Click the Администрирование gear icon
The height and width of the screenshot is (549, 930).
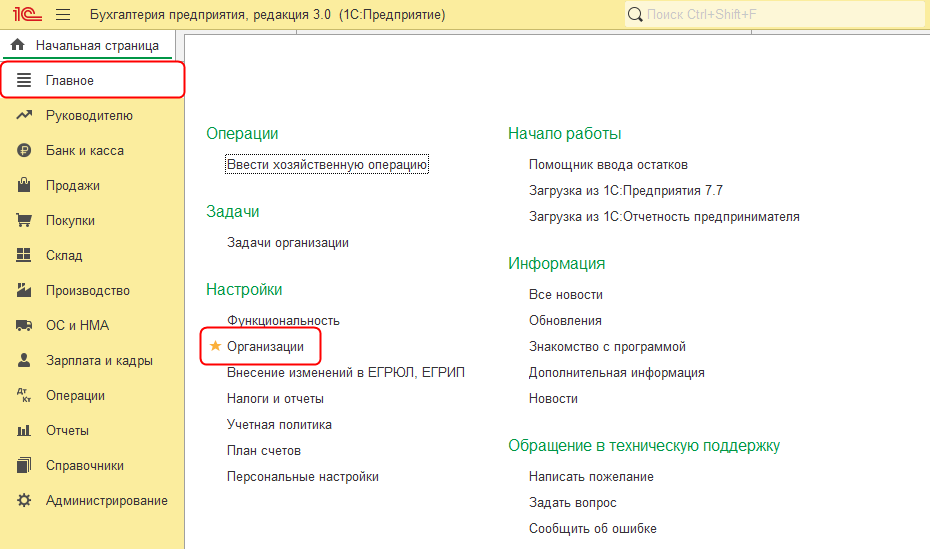(x=24, y=500)
